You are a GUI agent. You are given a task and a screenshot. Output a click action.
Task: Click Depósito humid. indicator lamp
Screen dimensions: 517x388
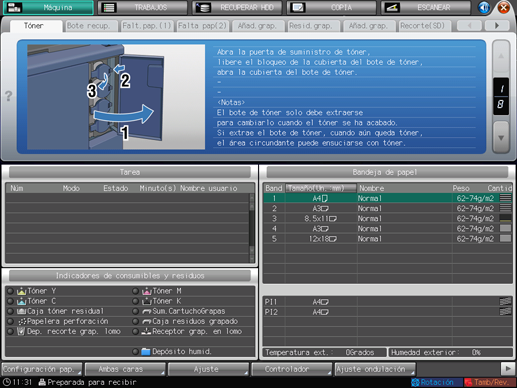click(x=135, y=352)
